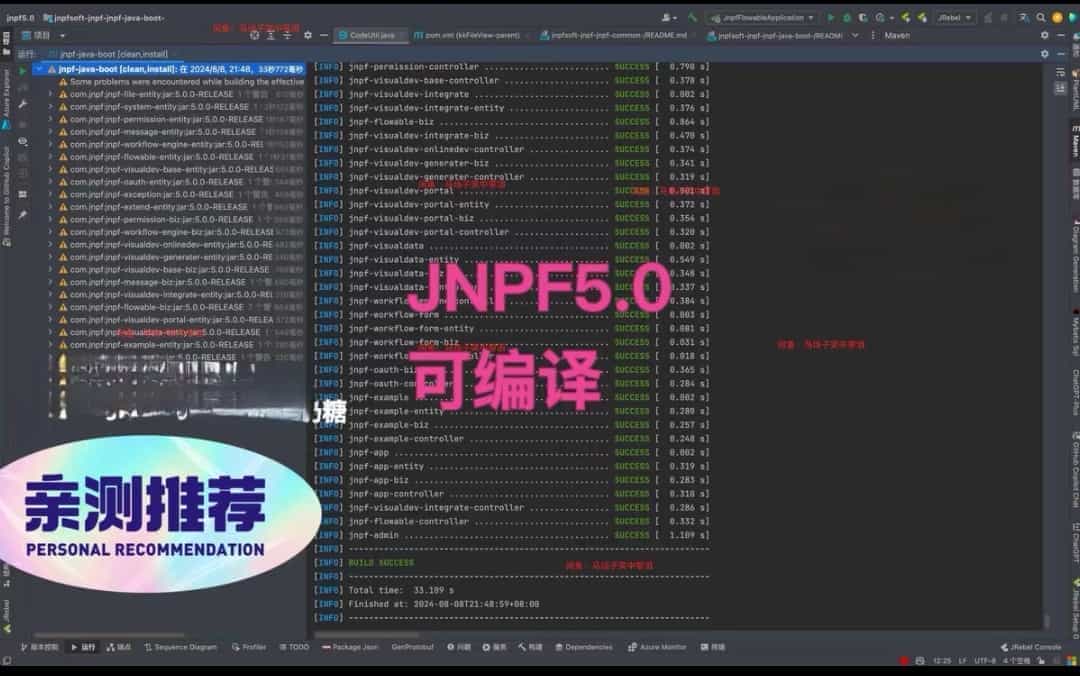Click the Build Project hammer icon
Image resolution: width=1080 pixels, height=676 pixels.
(x=692, y=17)
